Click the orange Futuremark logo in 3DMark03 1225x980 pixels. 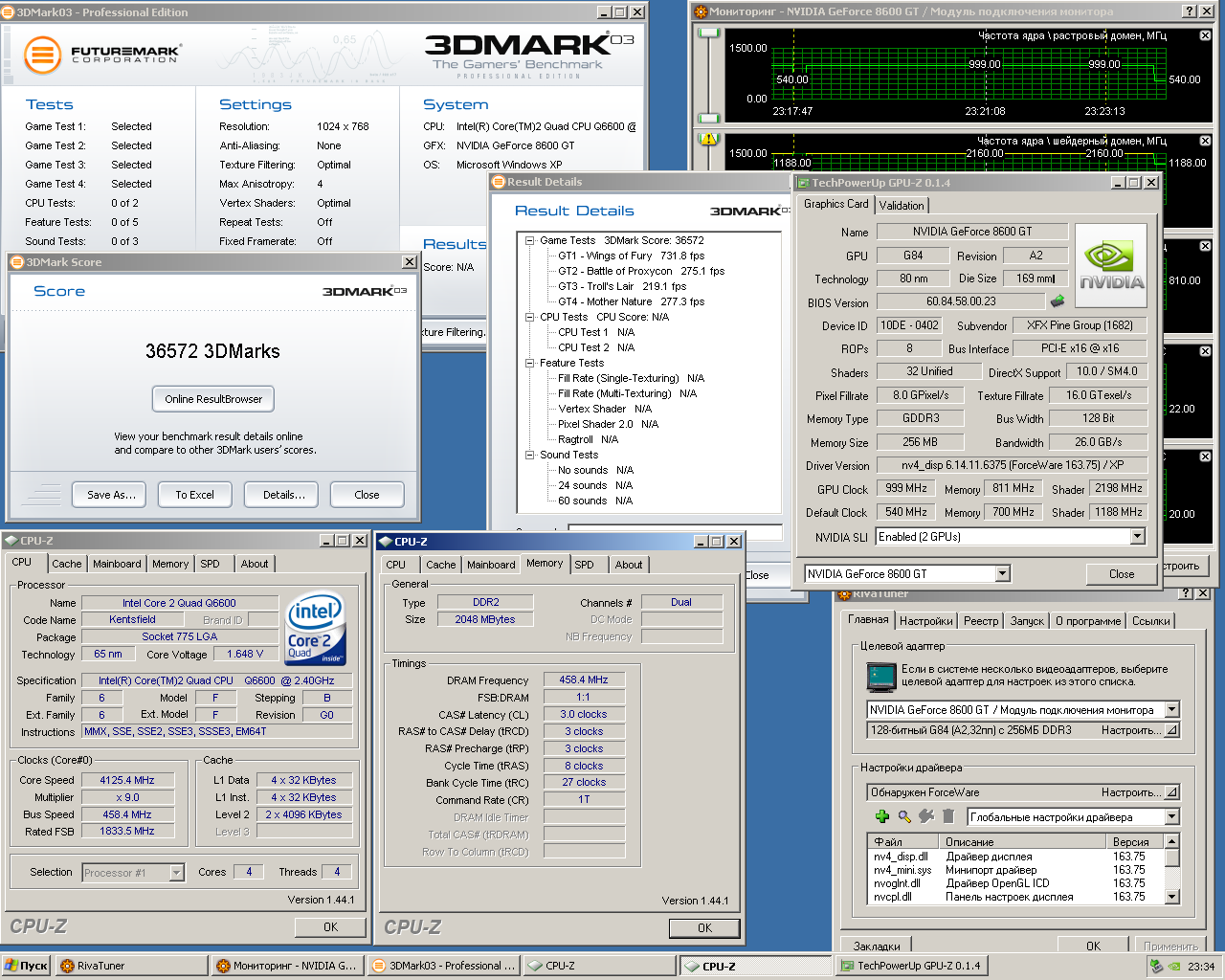pos(42,55)
